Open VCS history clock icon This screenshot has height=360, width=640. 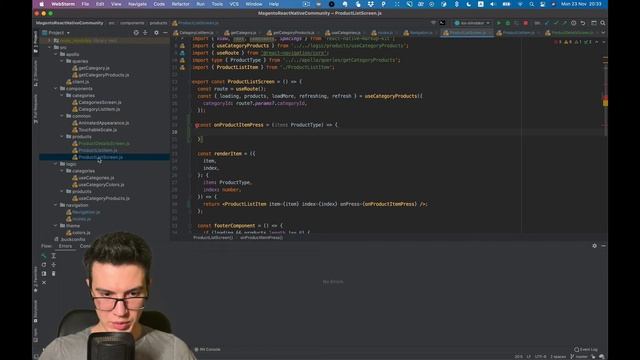pyautogui.click(x=573, y=23)
